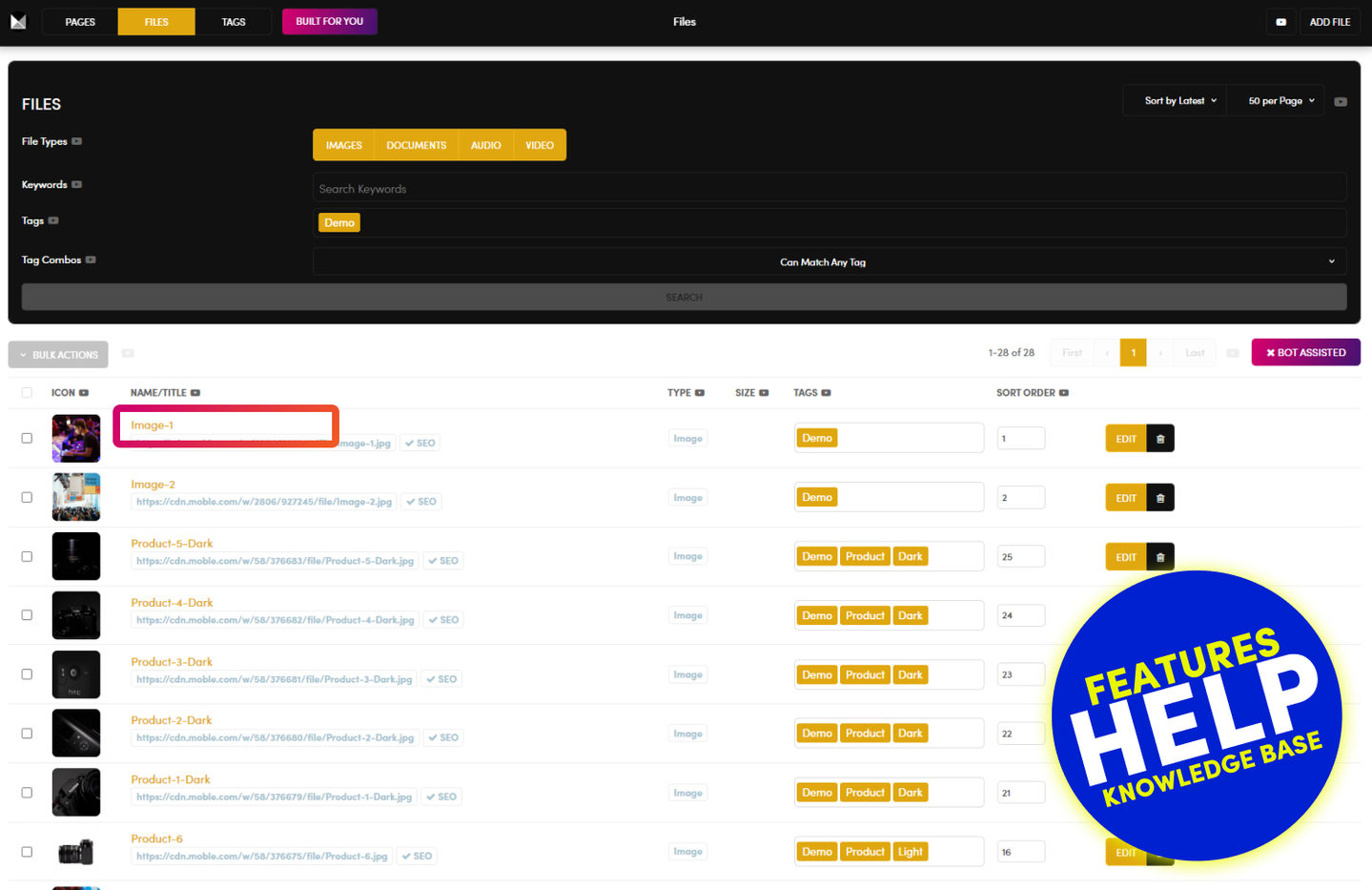The image size is (1372, 890).
Task: Click the video help icon beside SORT ORDER header
Action: point(1064,393)
